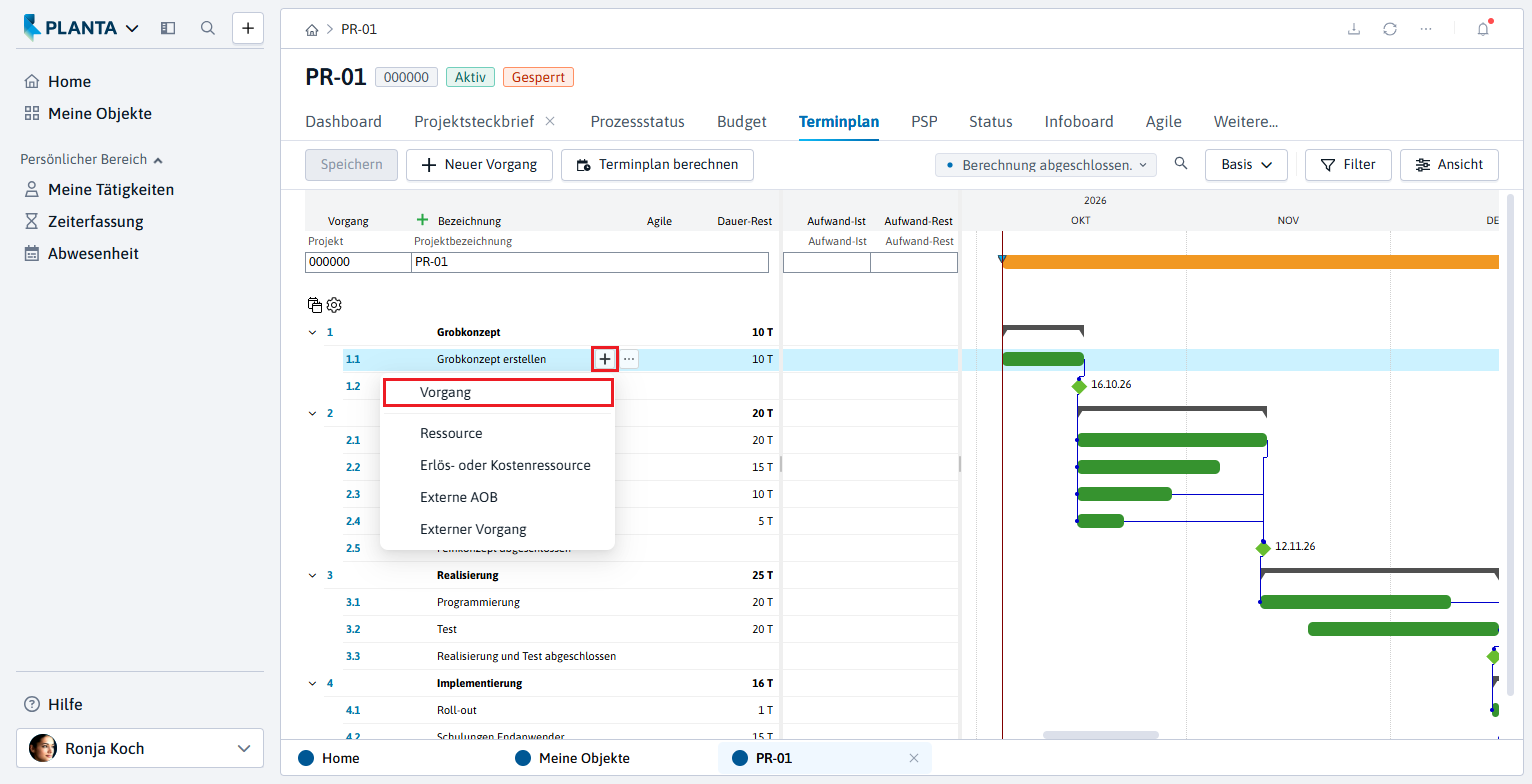Screen dimensions: 1532x784
Task: Click the Neuer Vorgang button
Action: (x=479, y=165)
